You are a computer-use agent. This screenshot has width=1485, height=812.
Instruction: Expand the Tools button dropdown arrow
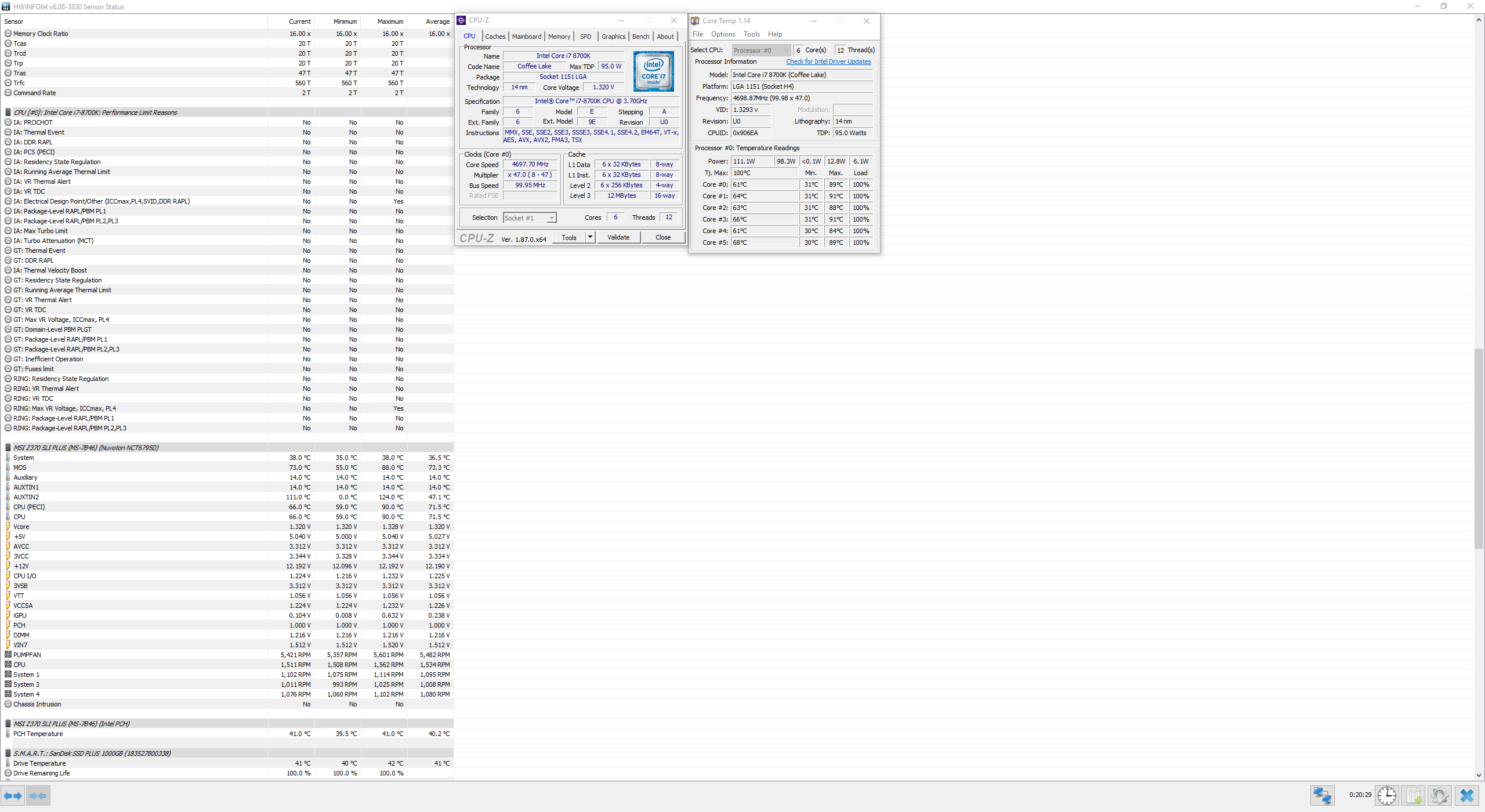[590, 237]
